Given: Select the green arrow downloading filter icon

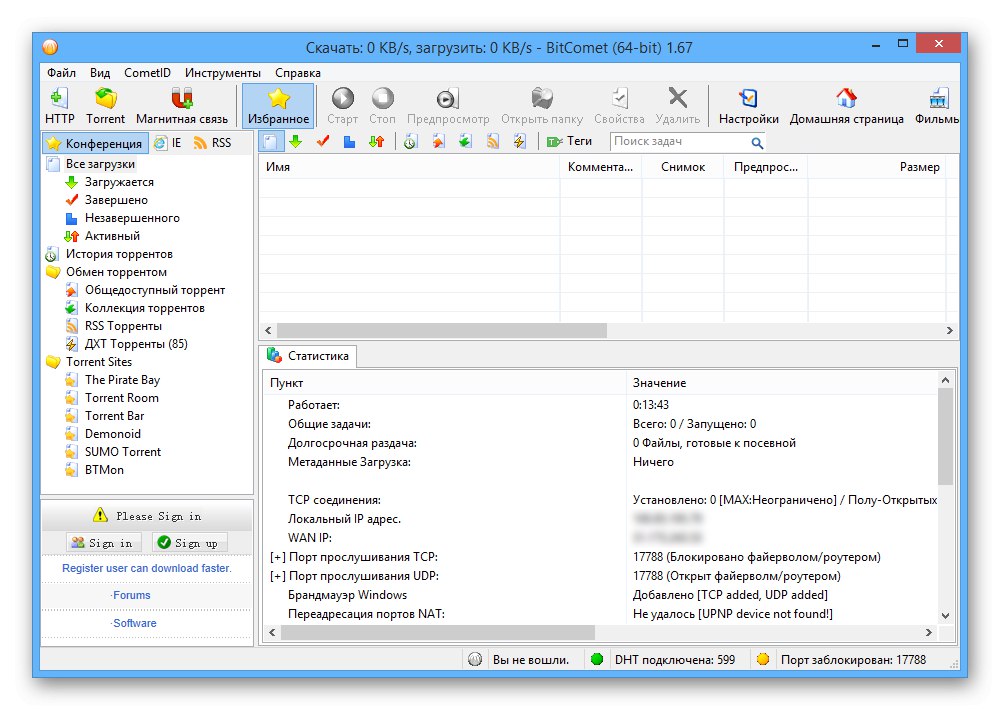Looking at the screenshot, I should 296,142.
